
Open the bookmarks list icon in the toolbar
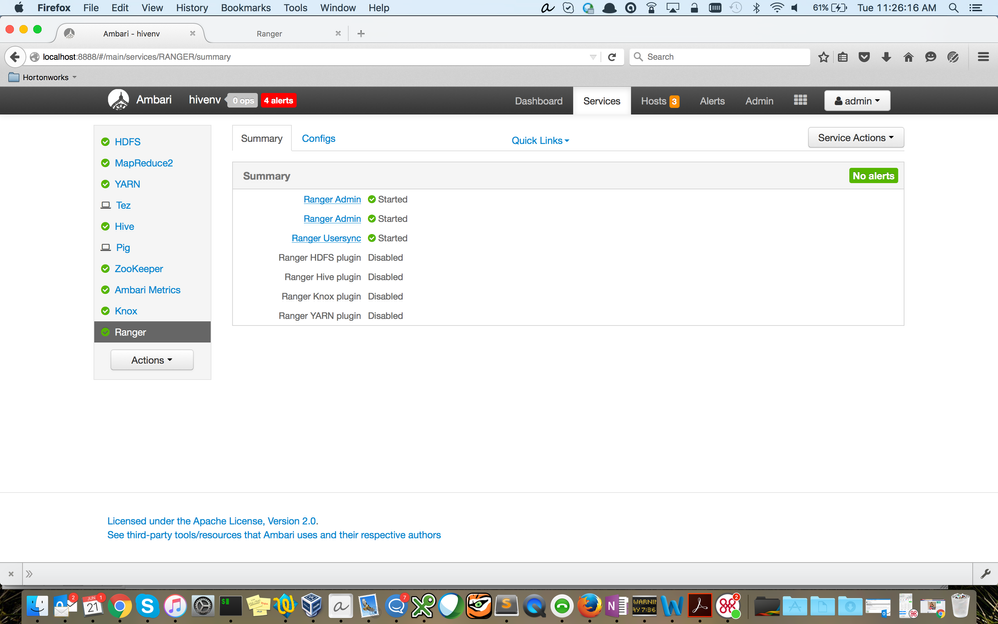coord(843,57)
